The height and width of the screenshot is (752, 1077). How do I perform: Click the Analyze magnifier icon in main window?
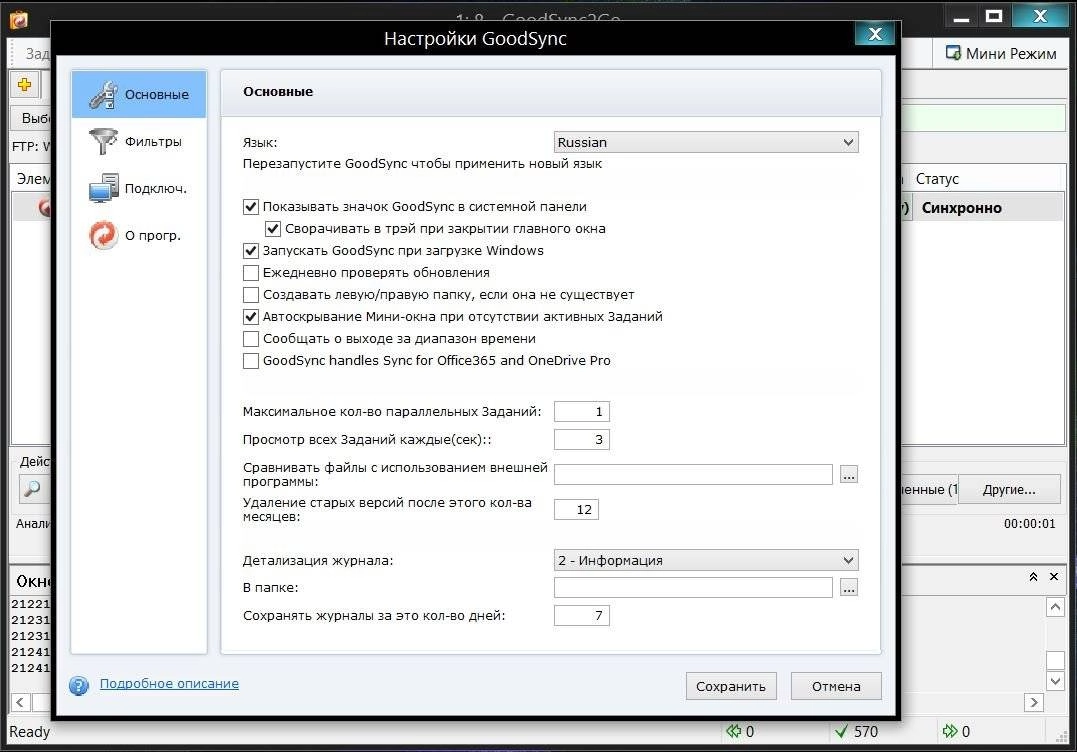pyautogui.click(x=32, y=489)
